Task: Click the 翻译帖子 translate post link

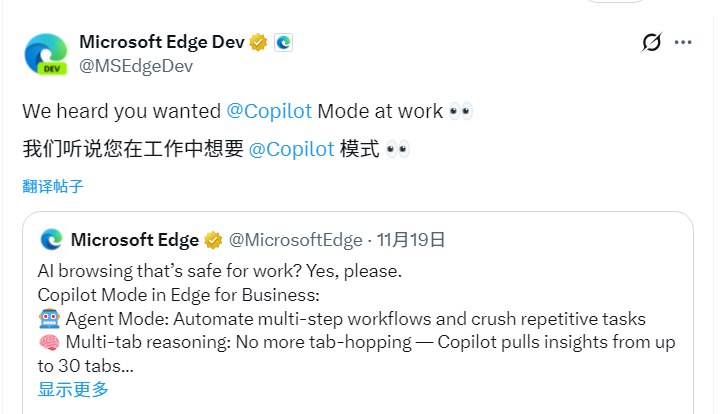Action: coord(53,186)
